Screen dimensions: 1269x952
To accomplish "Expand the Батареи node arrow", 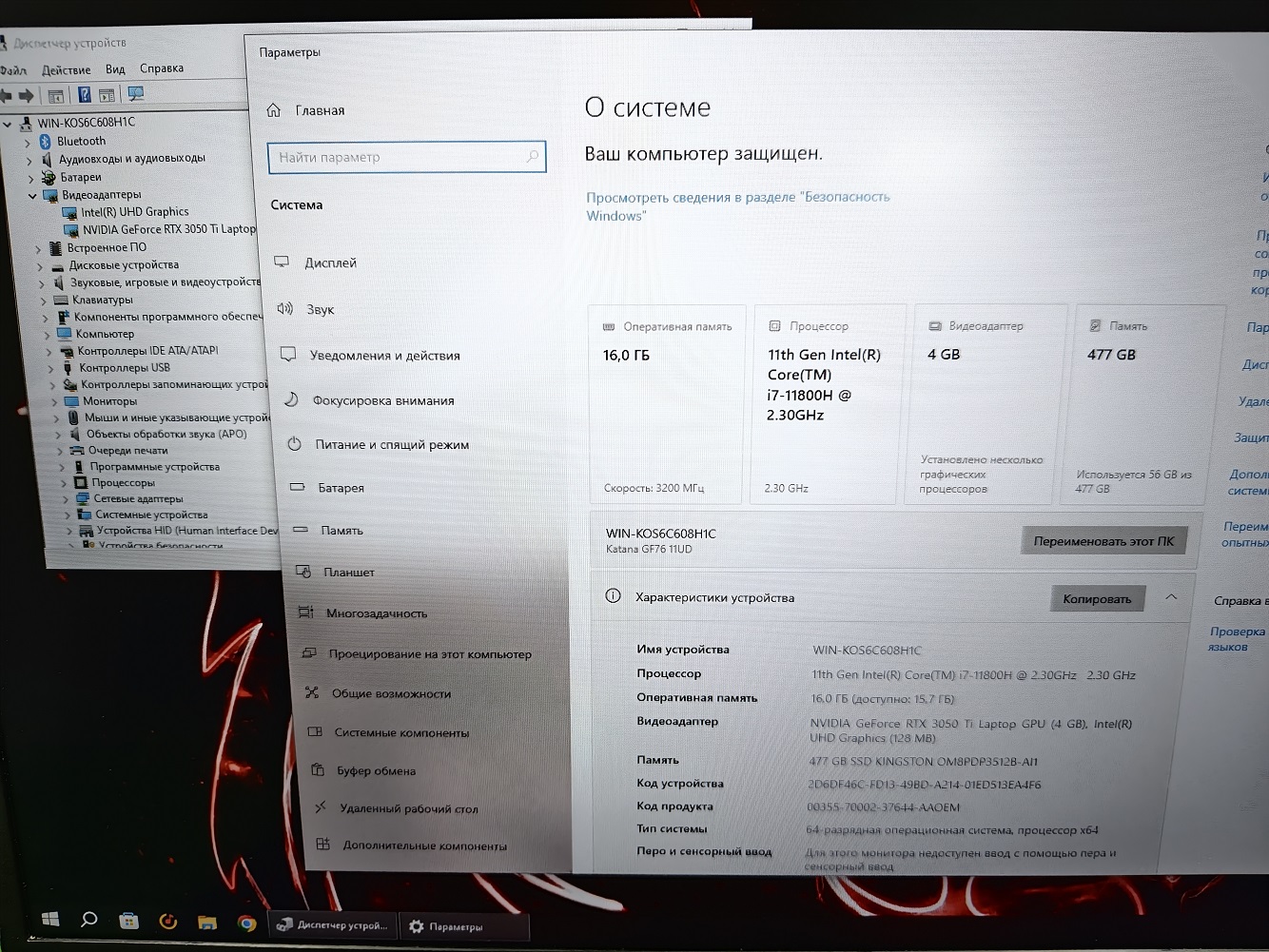I will tap(31, 178).
